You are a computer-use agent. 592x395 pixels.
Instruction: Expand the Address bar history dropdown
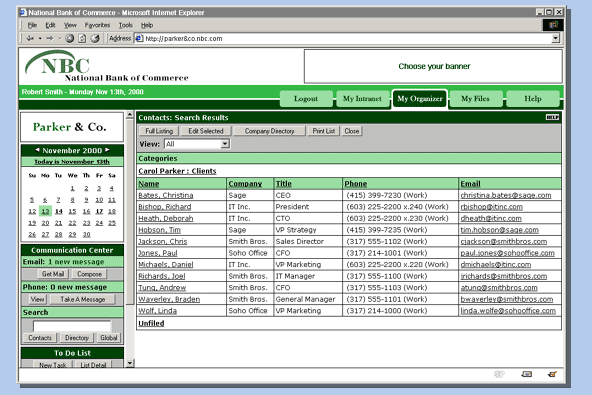[555, 38]
